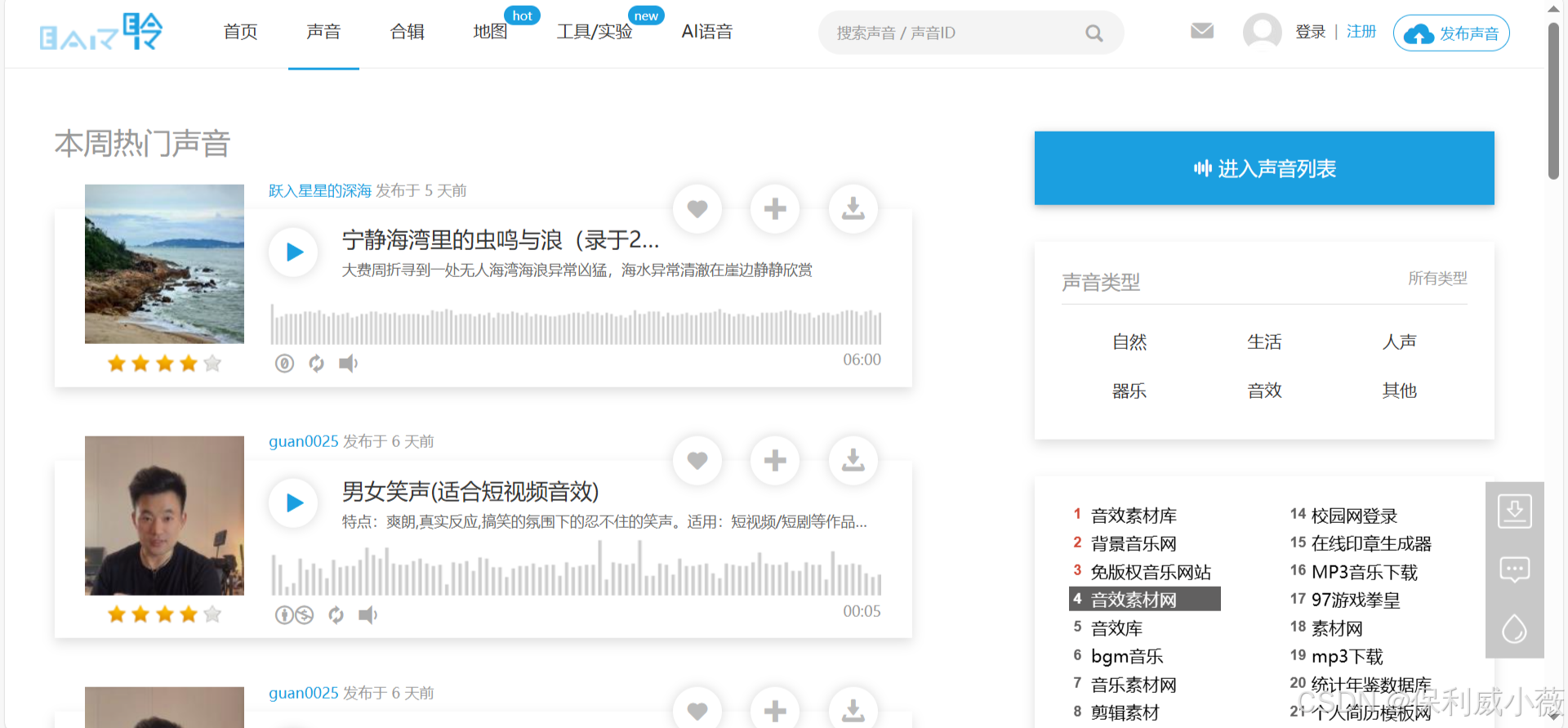This screenshot has height=728, width=1568.
Task: Seek in the 男女笑声 waveform
Action: 576,568
